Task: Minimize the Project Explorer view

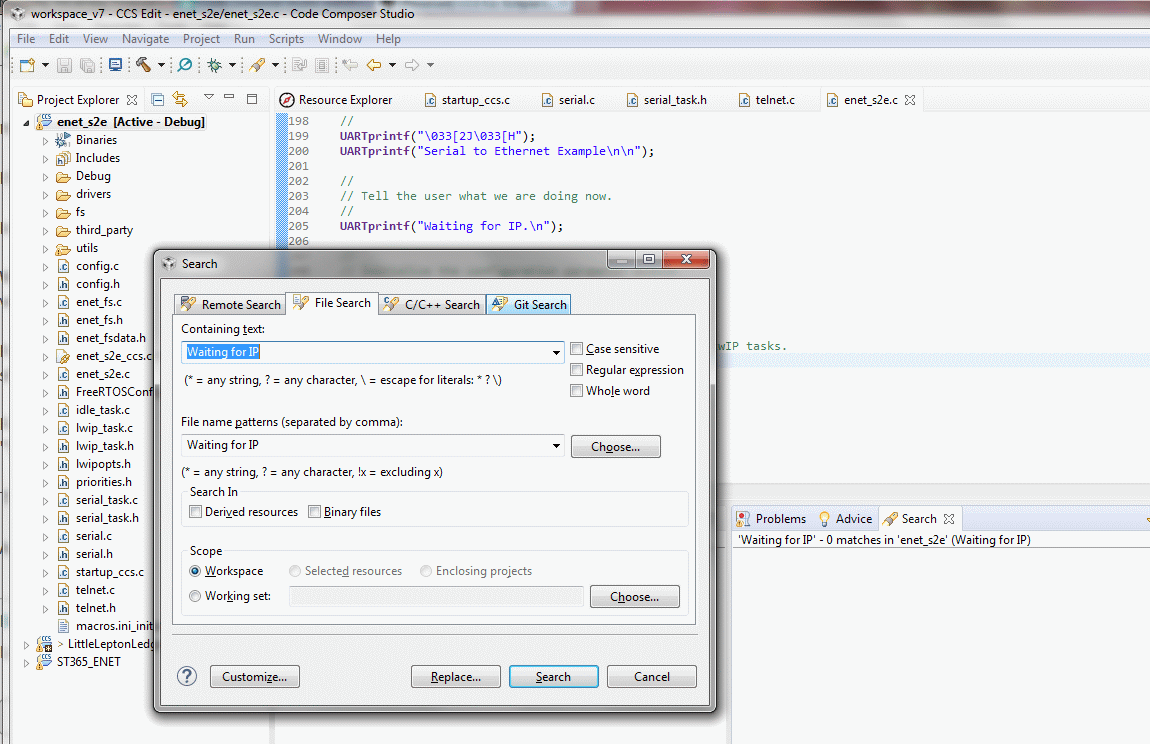Action: coord(229,97)
